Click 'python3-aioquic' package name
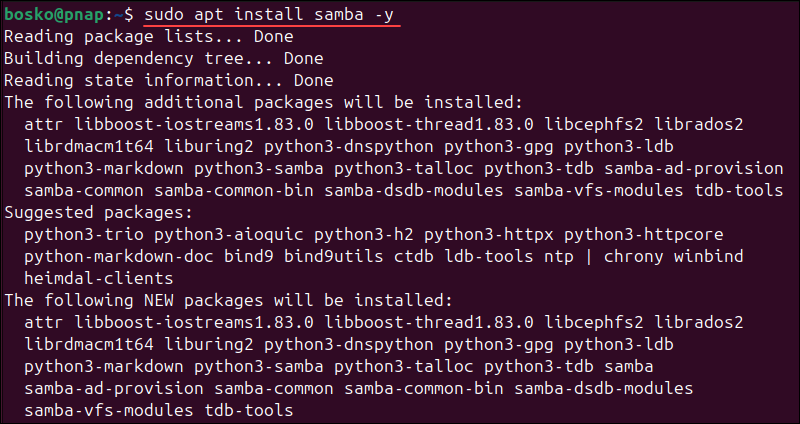 (x=229, y=234)
